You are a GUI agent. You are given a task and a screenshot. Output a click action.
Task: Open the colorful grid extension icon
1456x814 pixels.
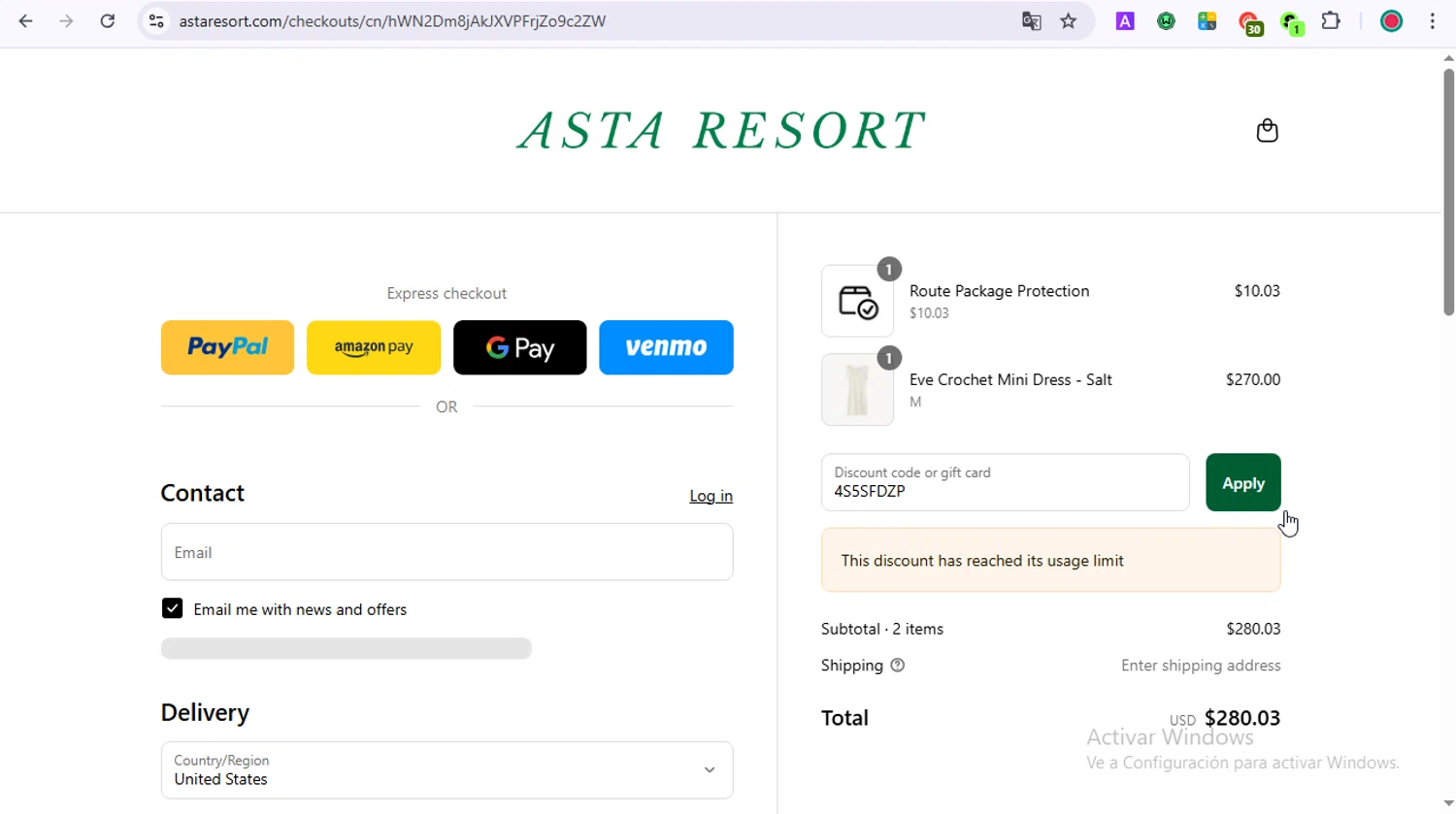click(1207, 20)
